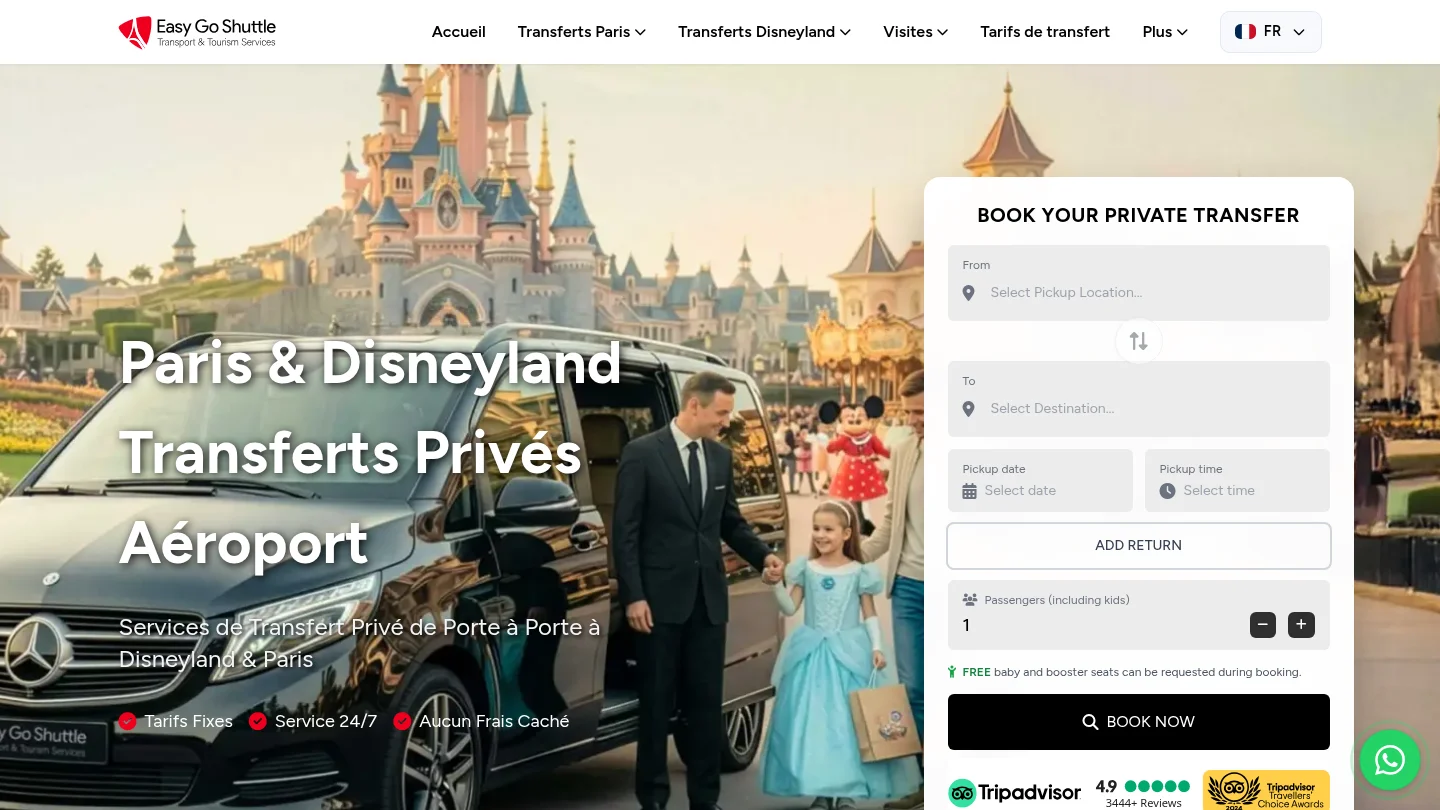The width and height of the screenshot is (1440, 810).
Task: Click the 'Aucun Frais Caché' text
Action: pos(494,721)
